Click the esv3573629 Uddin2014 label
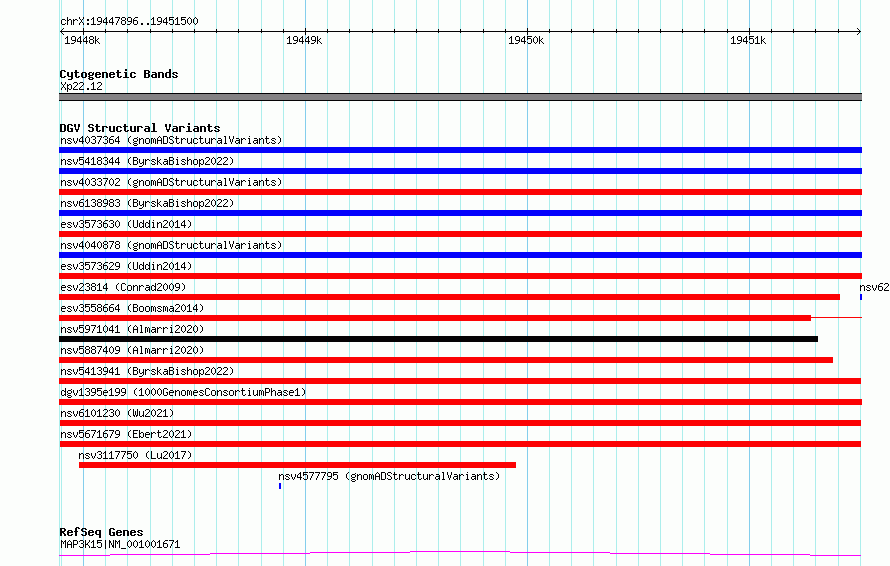 click(x=126, y=266)
